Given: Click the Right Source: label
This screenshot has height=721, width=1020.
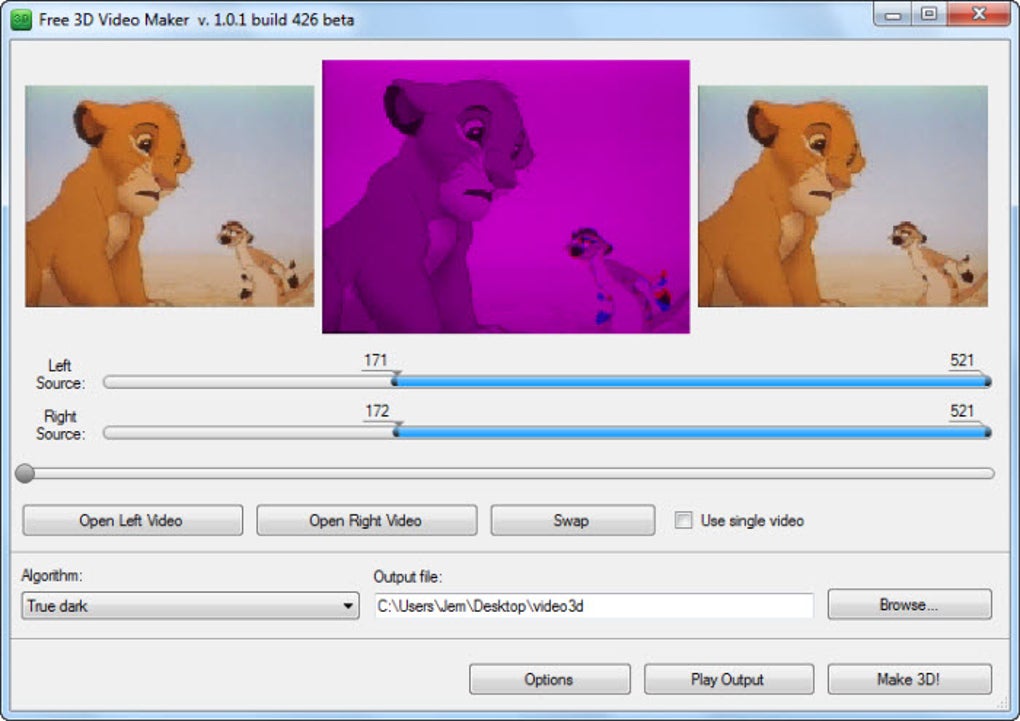Looking at the screenshot, I should tap(60, 425).
